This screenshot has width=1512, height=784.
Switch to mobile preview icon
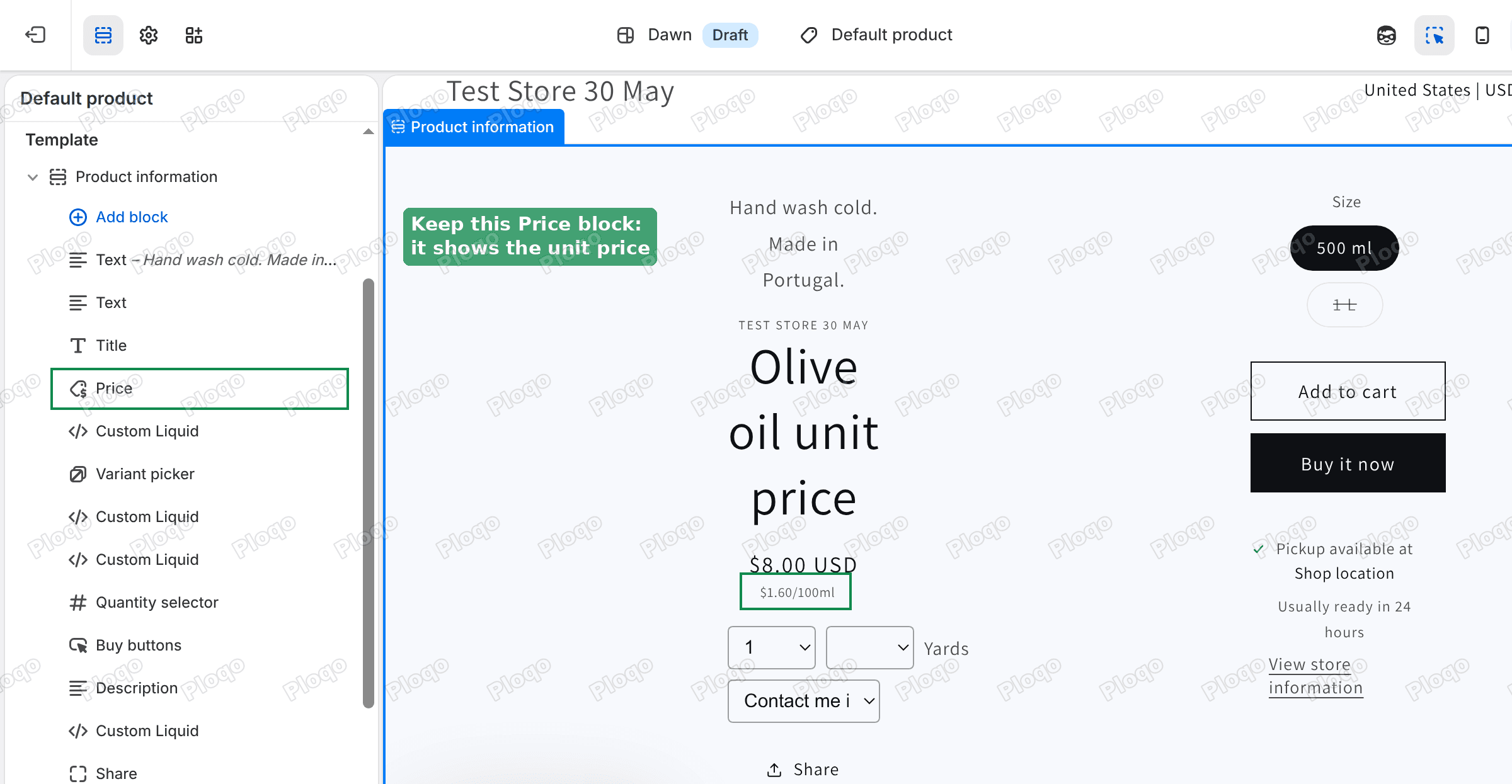click(1482, 35)
